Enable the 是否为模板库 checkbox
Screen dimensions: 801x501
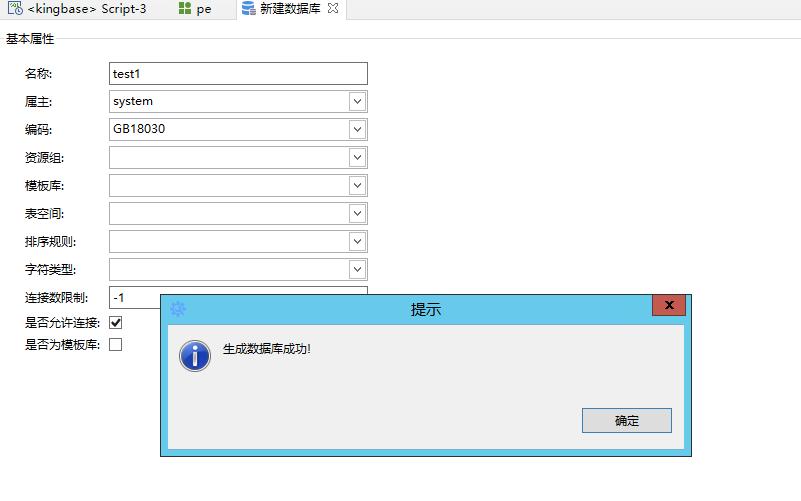[115, 345]
